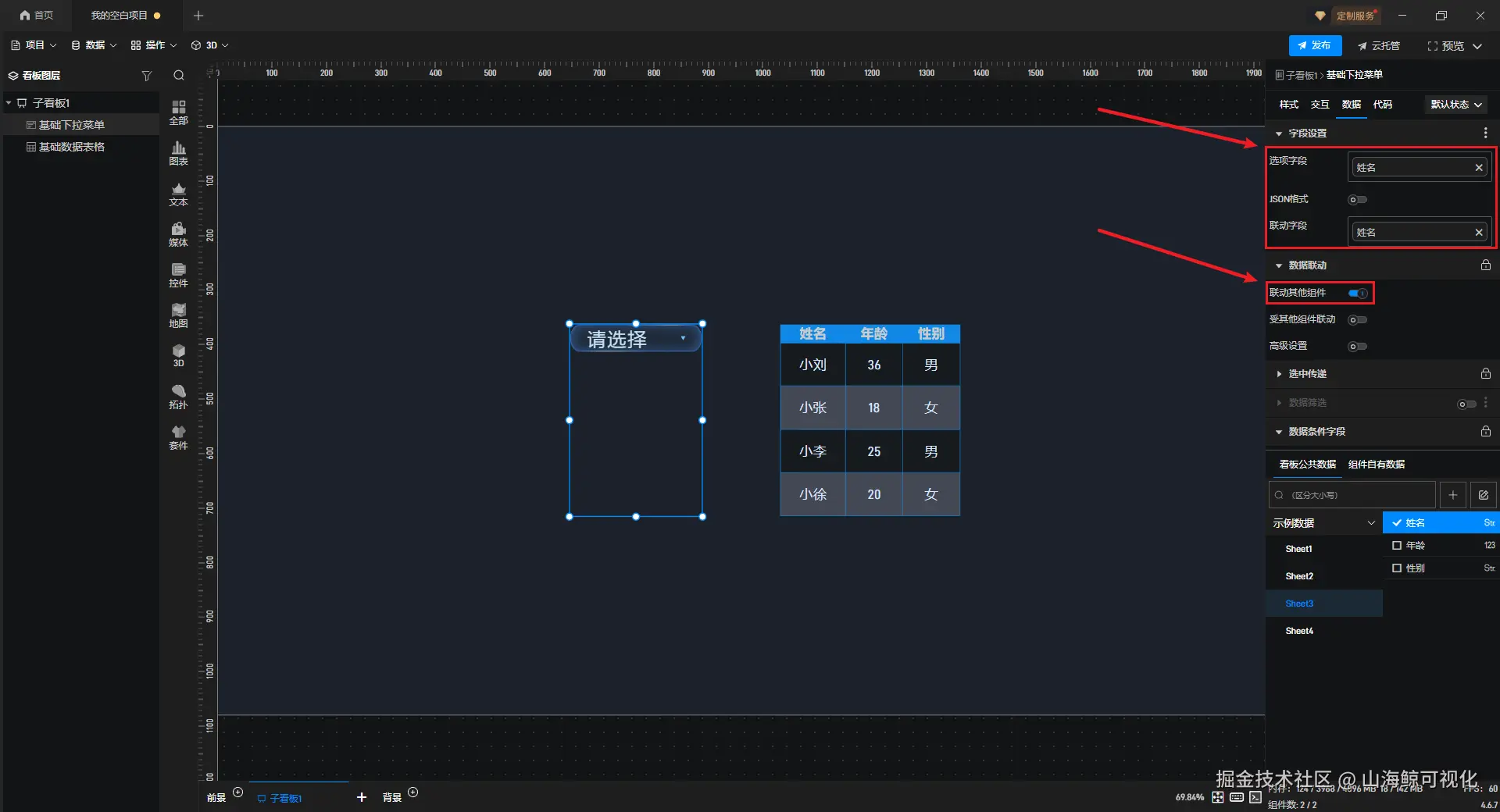Viewport: 1500px width, 812px height.
Task: Click the layer search magnifier icon
Action: (x=179, y=76)
